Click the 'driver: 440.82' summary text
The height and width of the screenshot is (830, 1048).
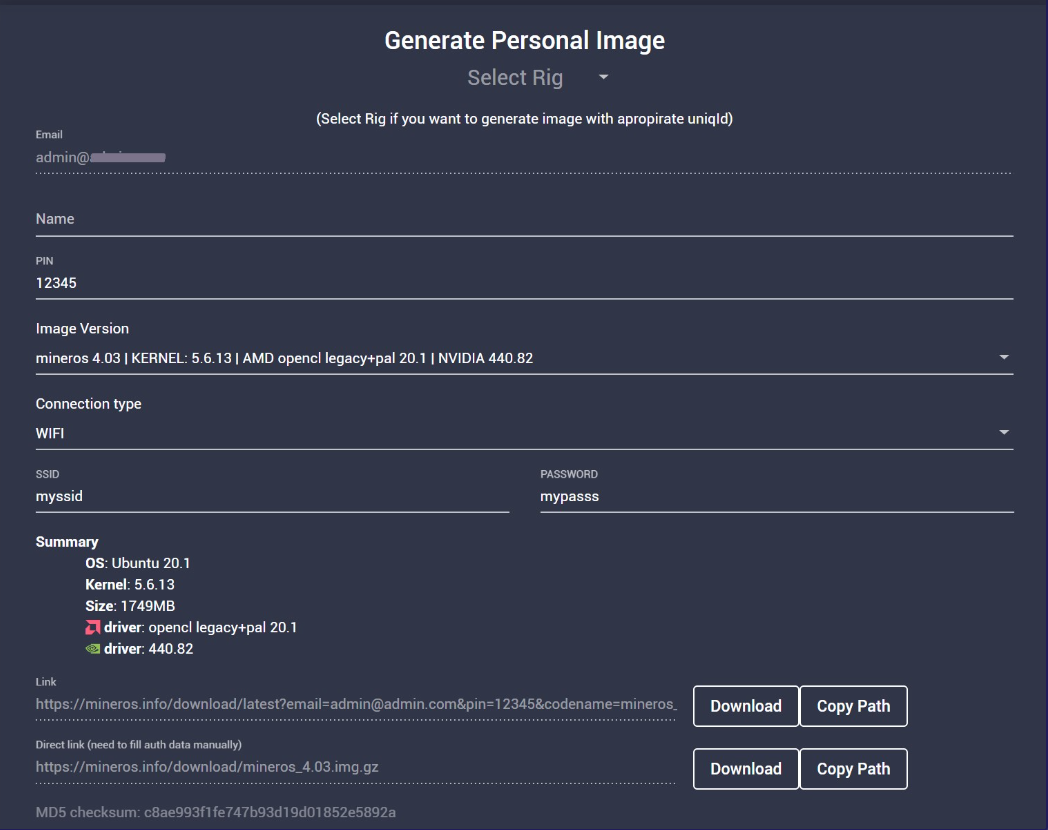(x=148, y=649)
